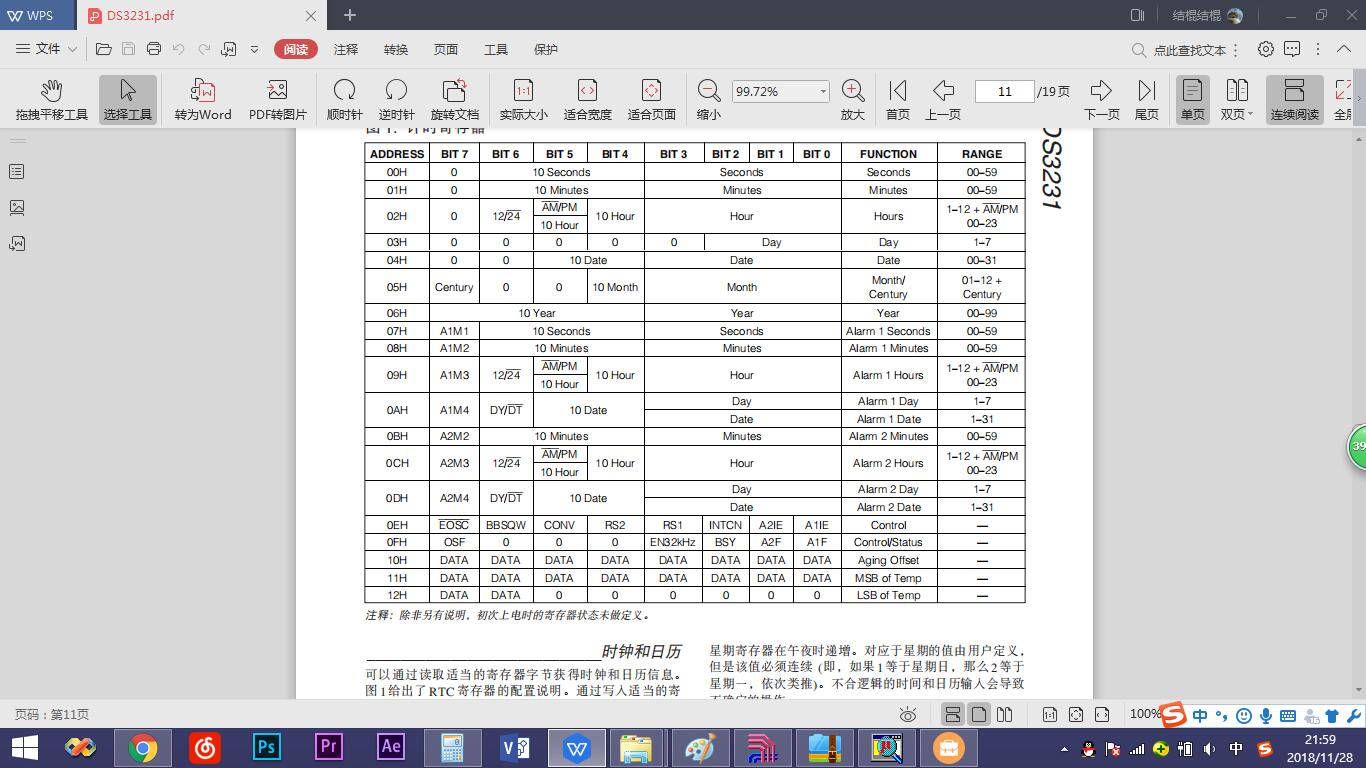Image resolution: width=1366 pixels, height=768 pixels.
Task: Click the open file folder icon
Action: pyautogui.click(x=103, y=49)
